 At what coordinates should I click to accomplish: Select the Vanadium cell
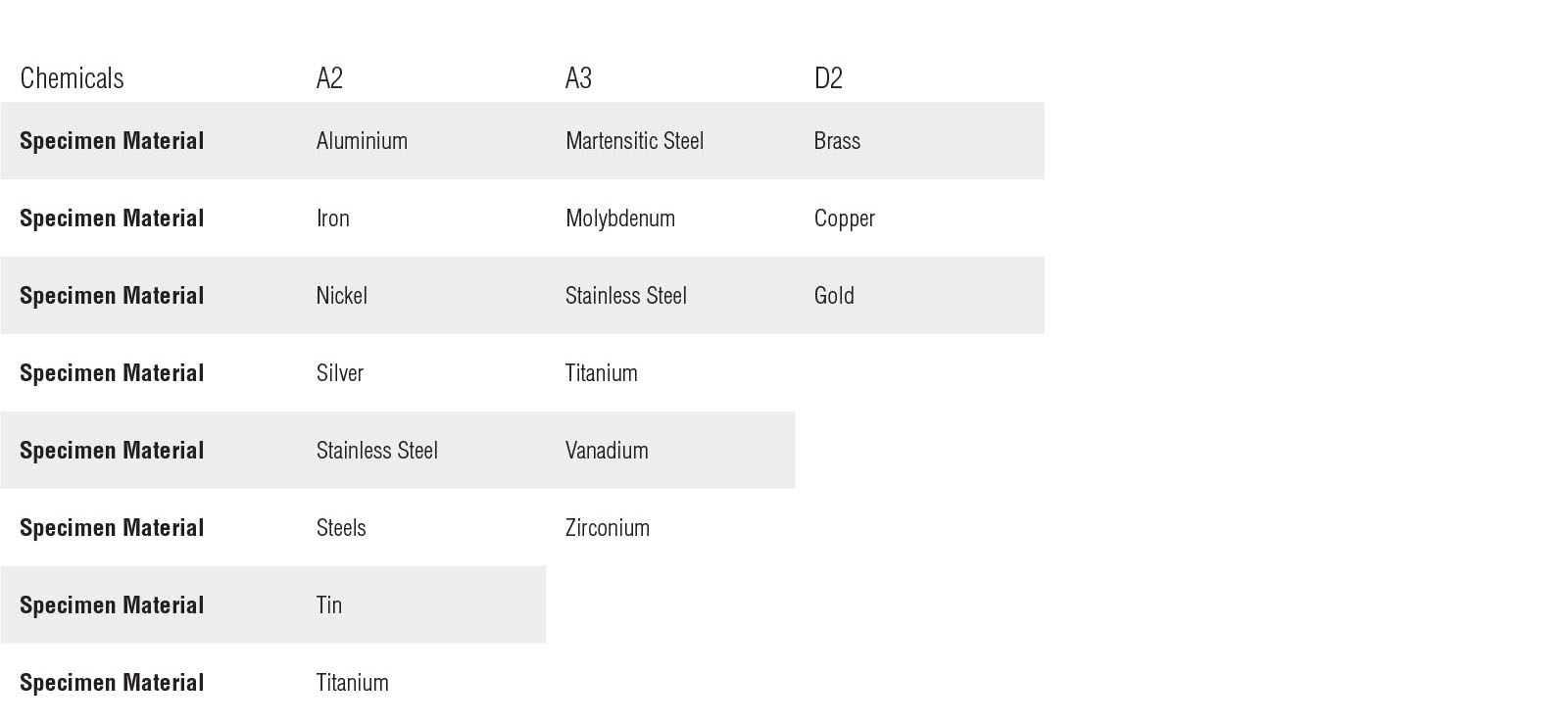click(x=607, y=451)
